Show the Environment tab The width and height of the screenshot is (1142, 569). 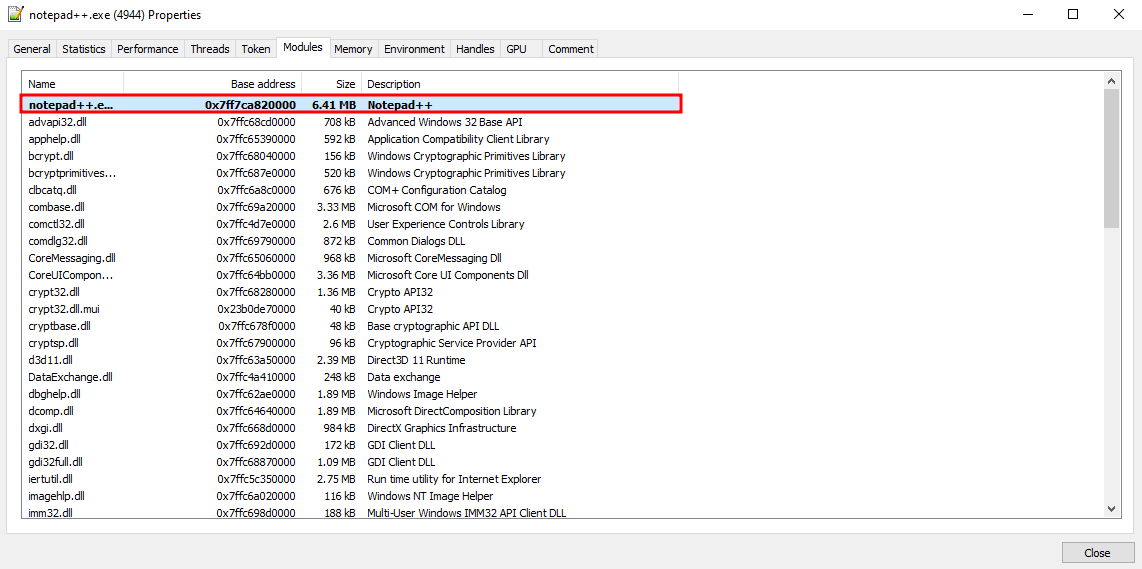tap(414, 49)
